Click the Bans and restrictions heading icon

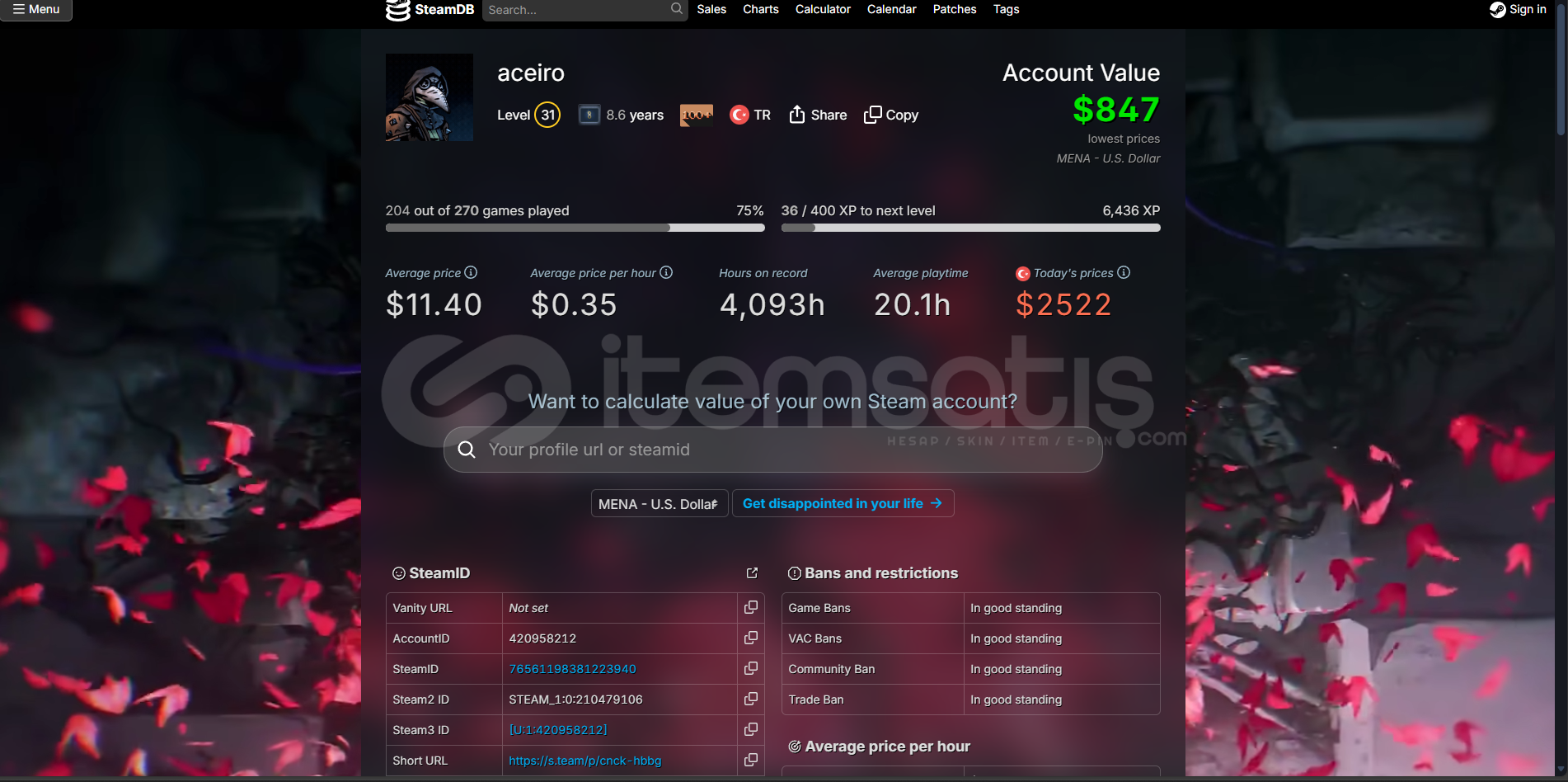pyautogui.click(x=795, y=573)
